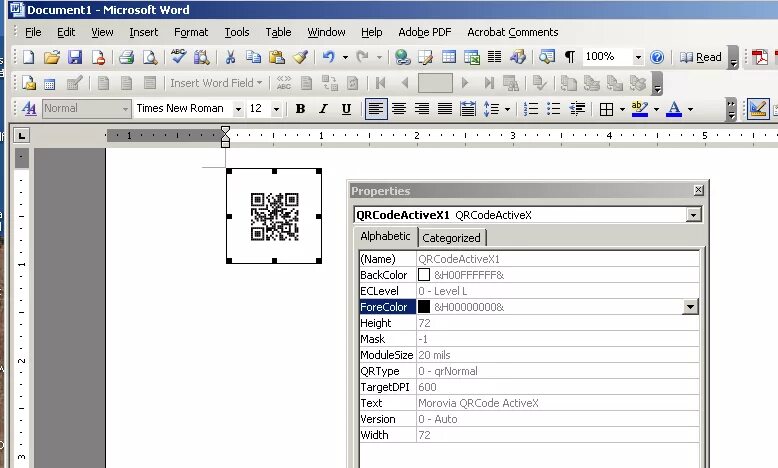The image size is (778, 468).
Task: Set Center paragraph alignment
Action: pos(399,109)
